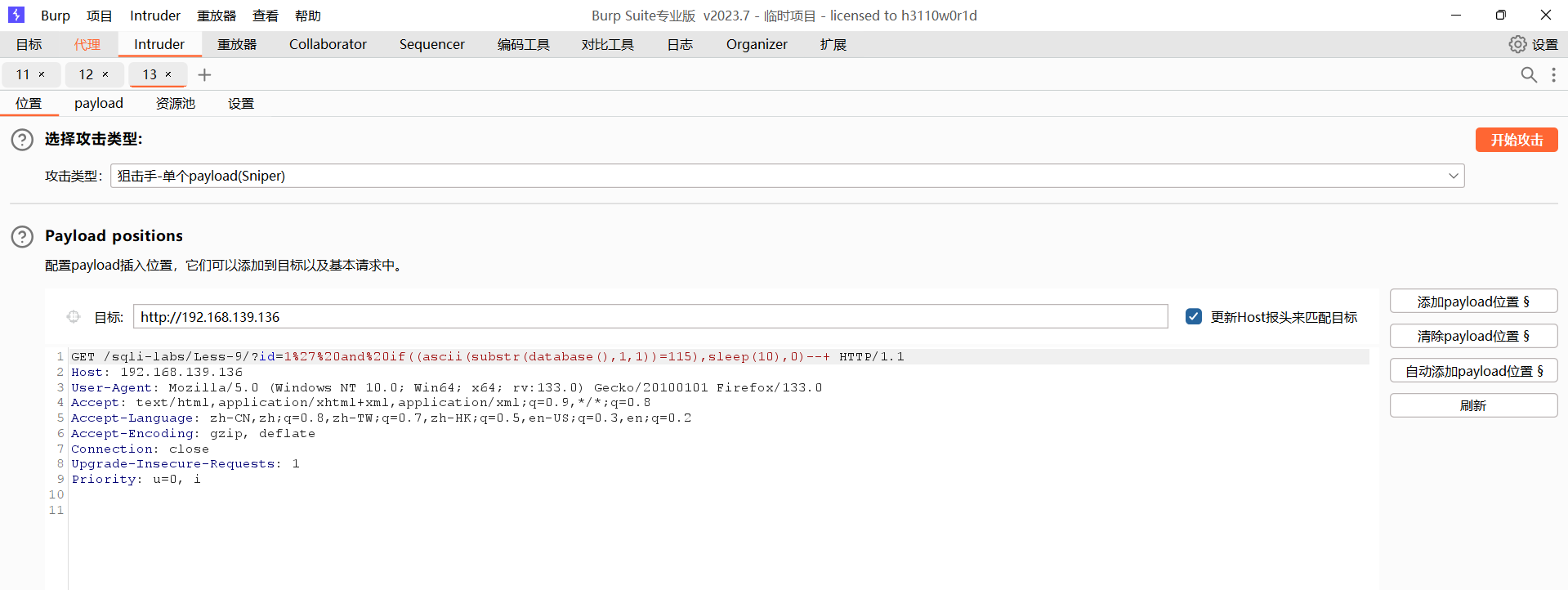Switch to the 扩展 tab
Viewport: 1568px width, 590px height.
(833, 44)
